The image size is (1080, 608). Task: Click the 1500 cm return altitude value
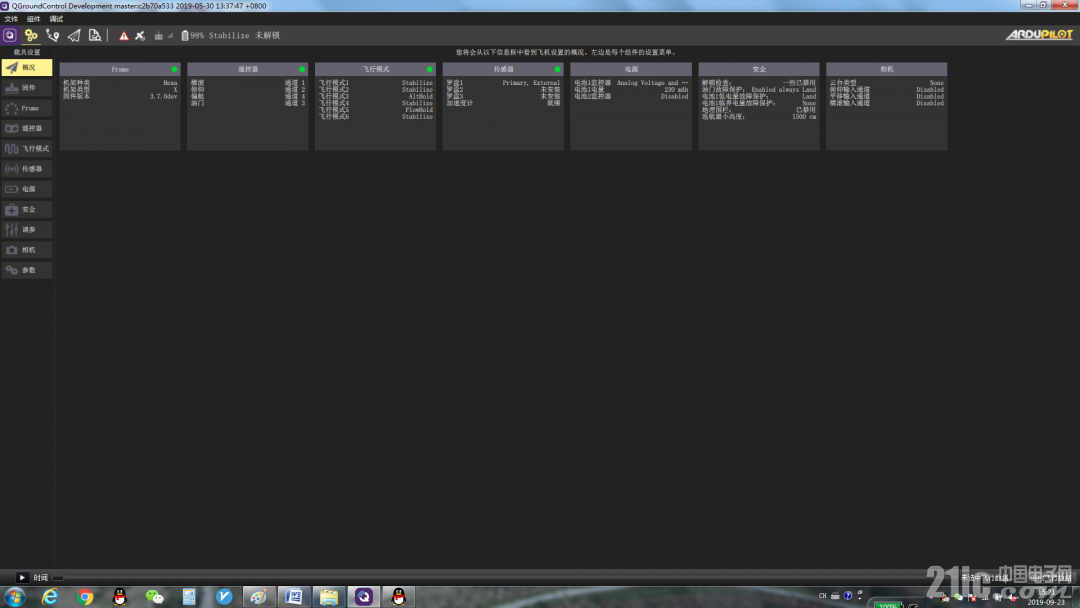pyautogui.click(x=804, y=117)
